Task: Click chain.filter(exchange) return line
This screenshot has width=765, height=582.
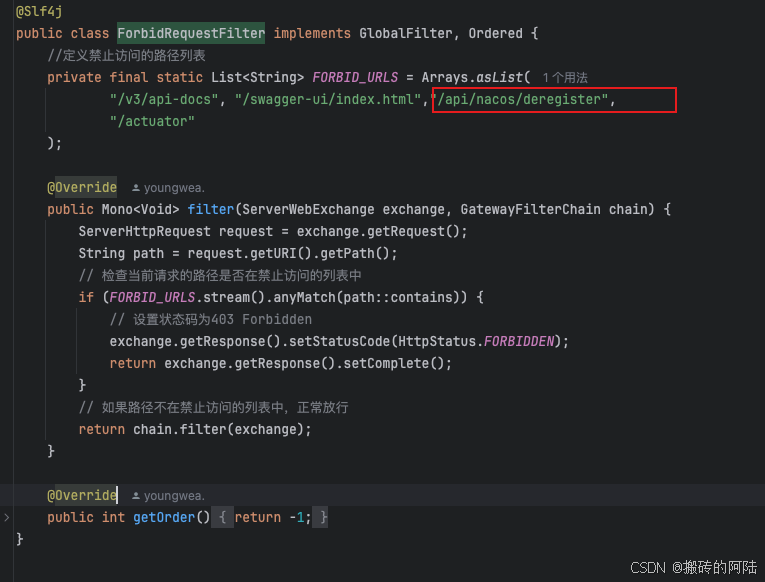Action: click(195, 429)
